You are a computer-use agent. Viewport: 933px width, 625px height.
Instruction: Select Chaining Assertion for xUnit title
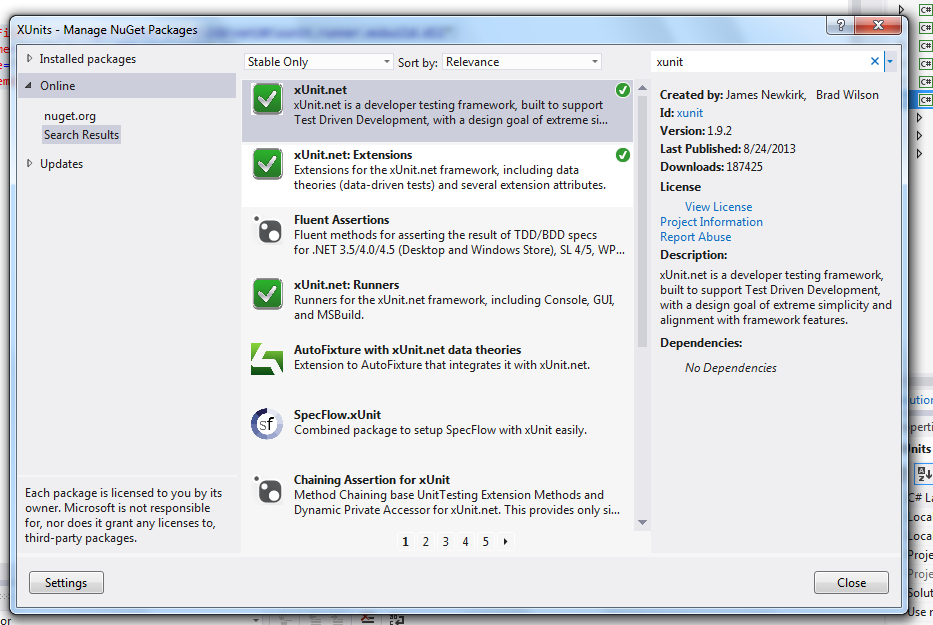372,480
